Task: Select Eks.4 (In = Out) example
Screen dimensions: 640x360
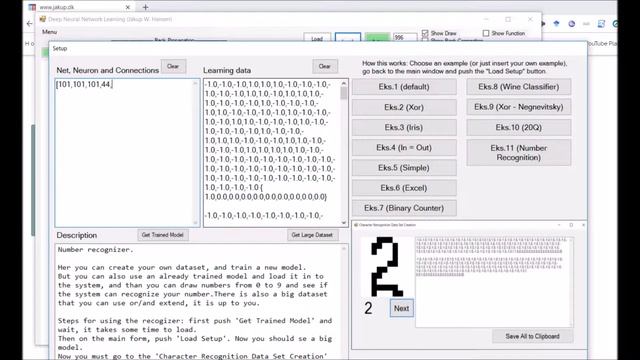Action: (404, 148)
